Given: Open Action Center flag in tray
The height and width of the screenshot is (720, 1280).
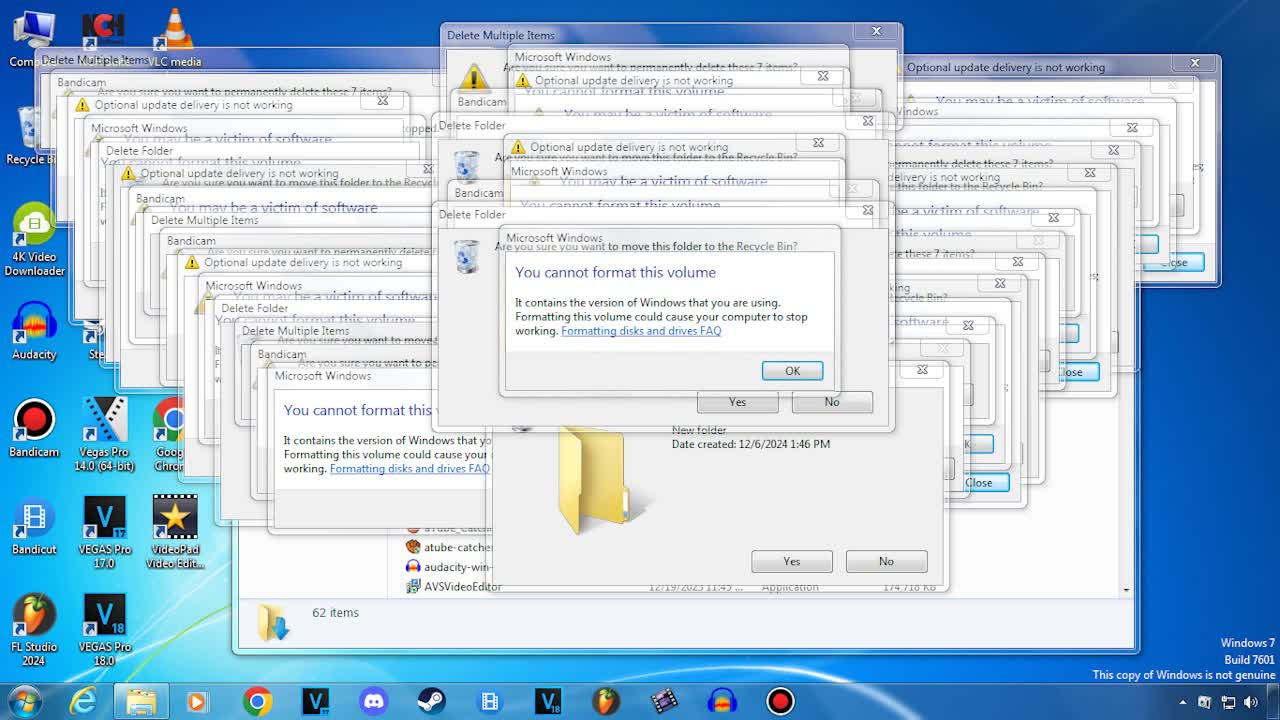Looking at the screenshot, I should (1205, 703).
